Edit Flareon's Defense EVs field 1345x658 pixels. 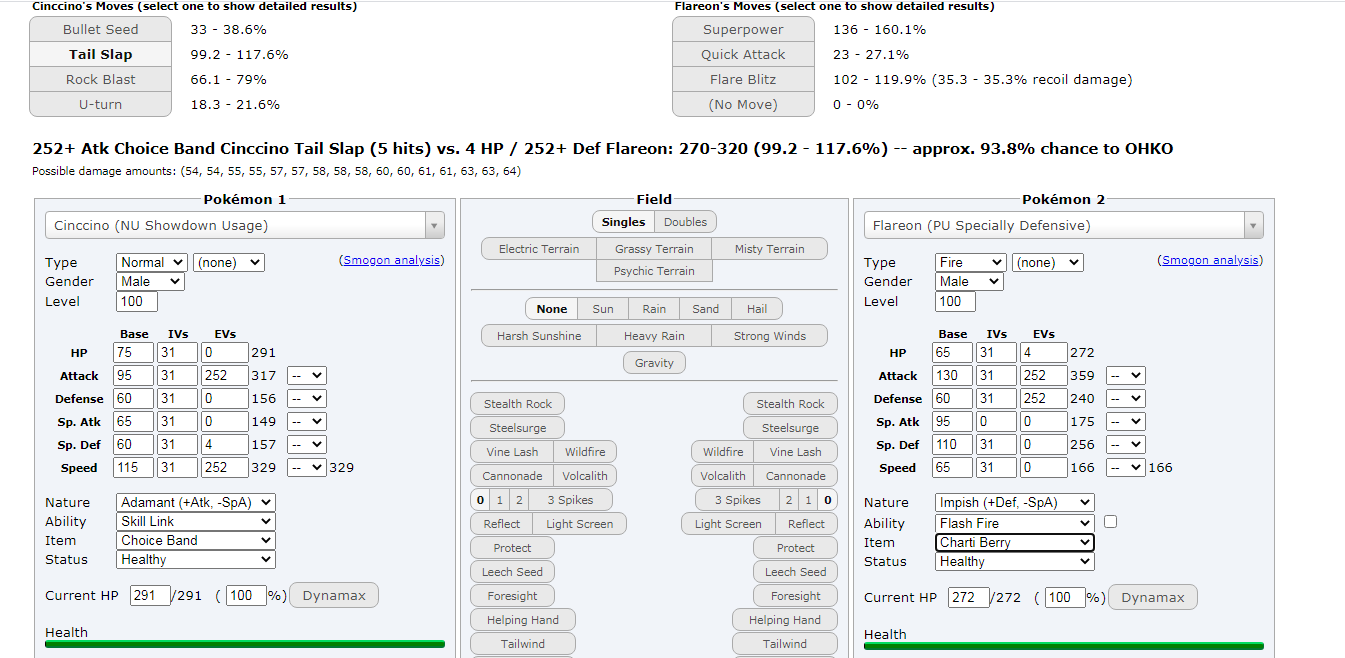coord(1046,398)
